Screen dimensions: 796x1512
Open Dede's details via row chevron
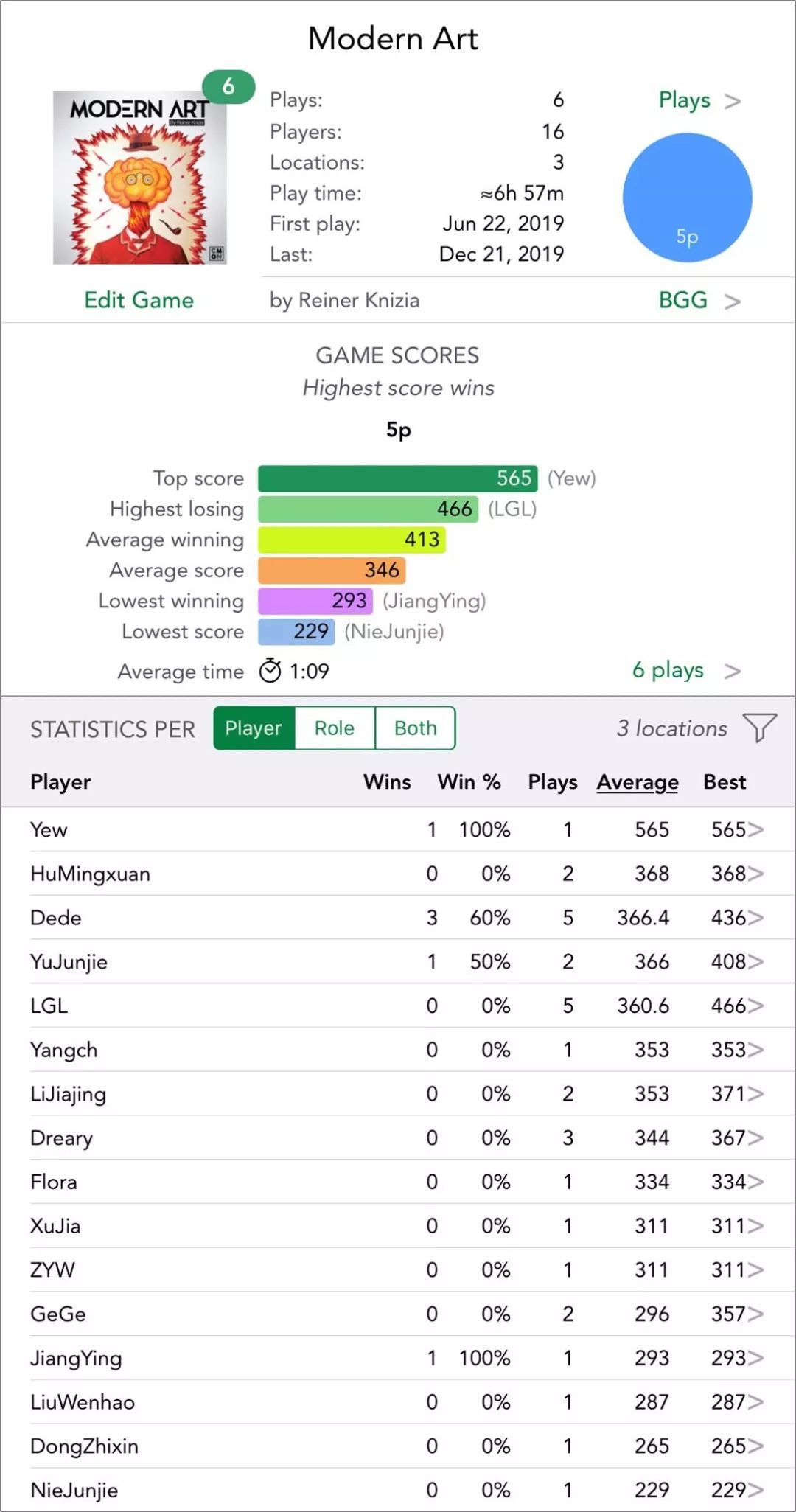pyautogui.click(x=755, y=918)
